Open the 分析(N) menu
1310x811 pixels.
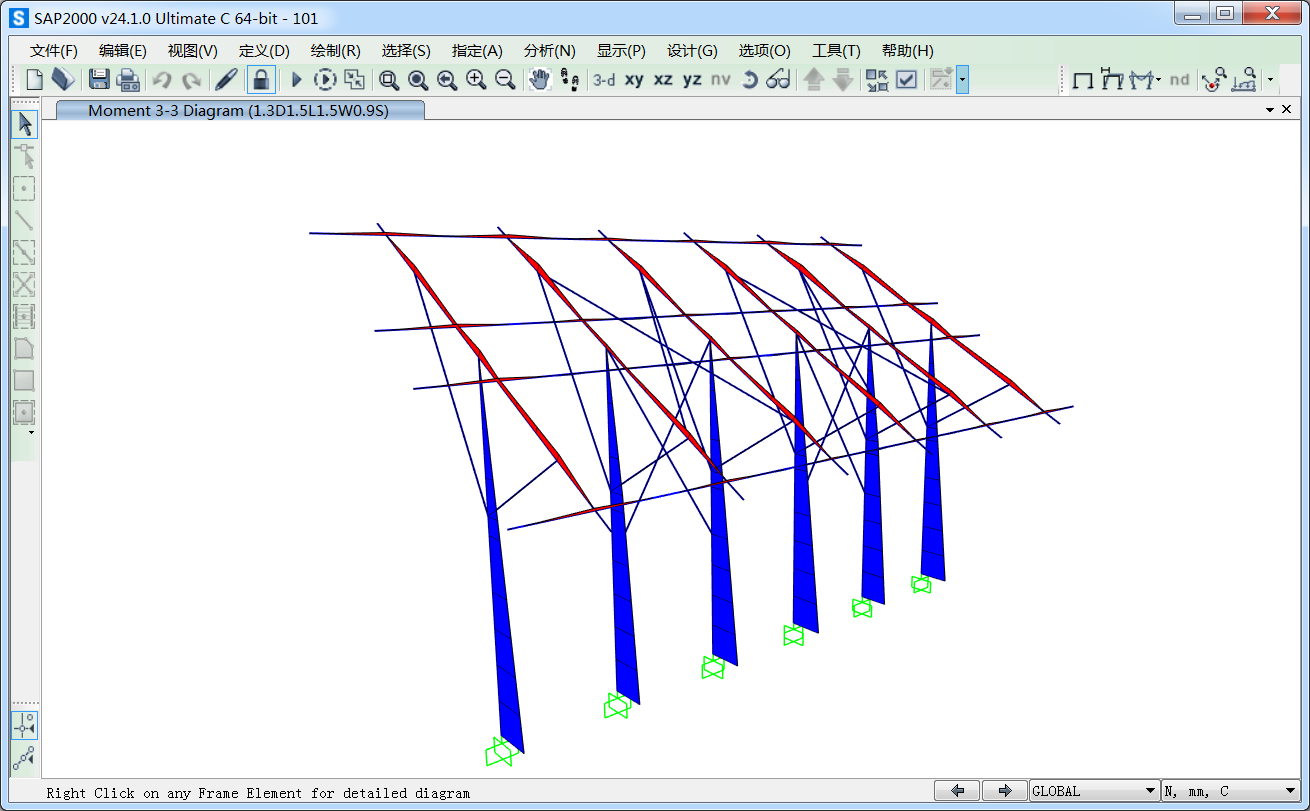point(549,51)
